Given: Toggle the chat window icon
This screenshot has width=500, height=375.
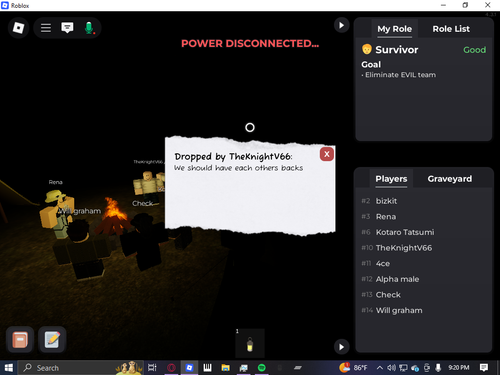Looking at the screenshot, I should coord(67,28).
